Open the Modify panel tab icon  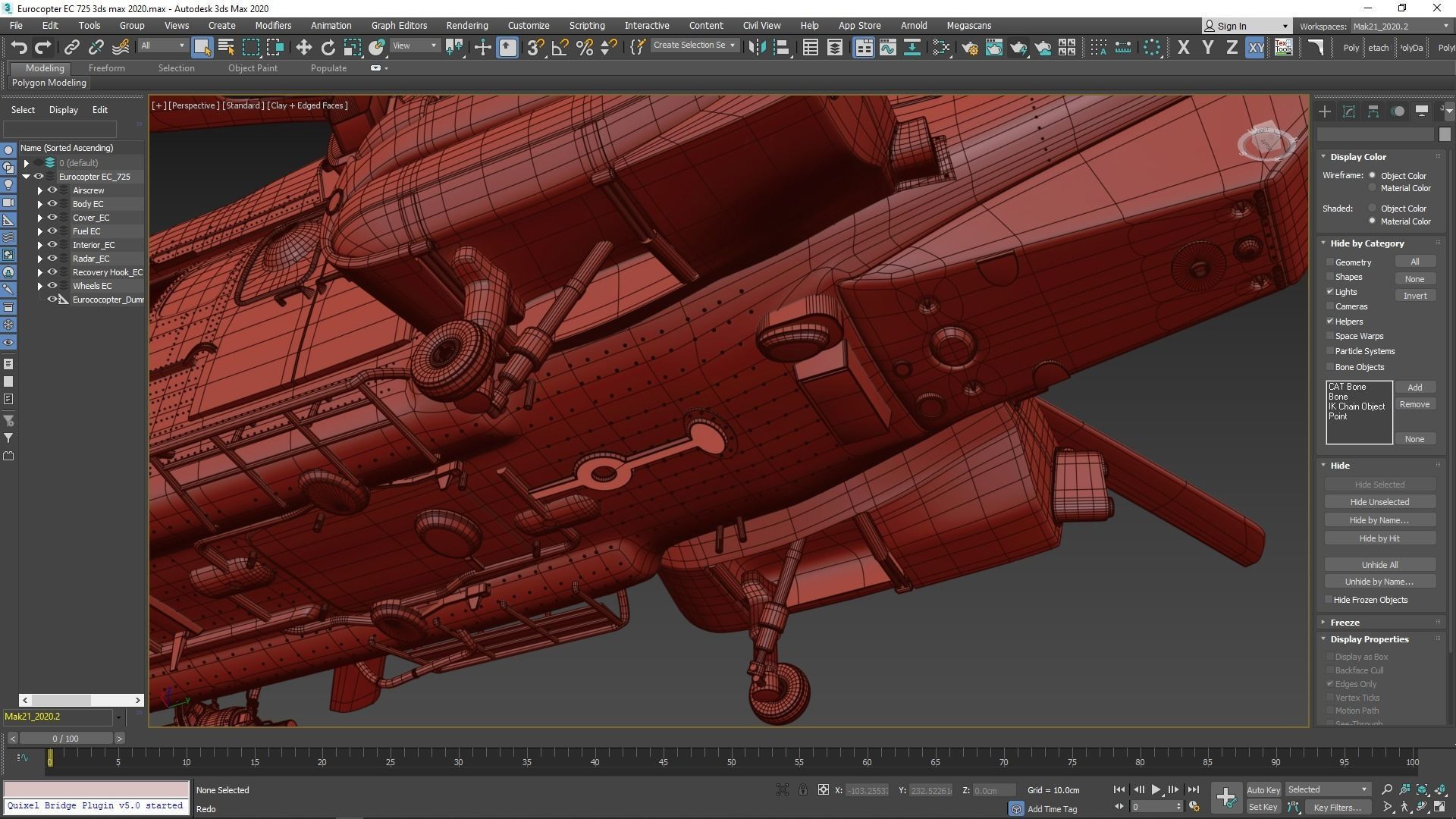(x=1348, y=111)
